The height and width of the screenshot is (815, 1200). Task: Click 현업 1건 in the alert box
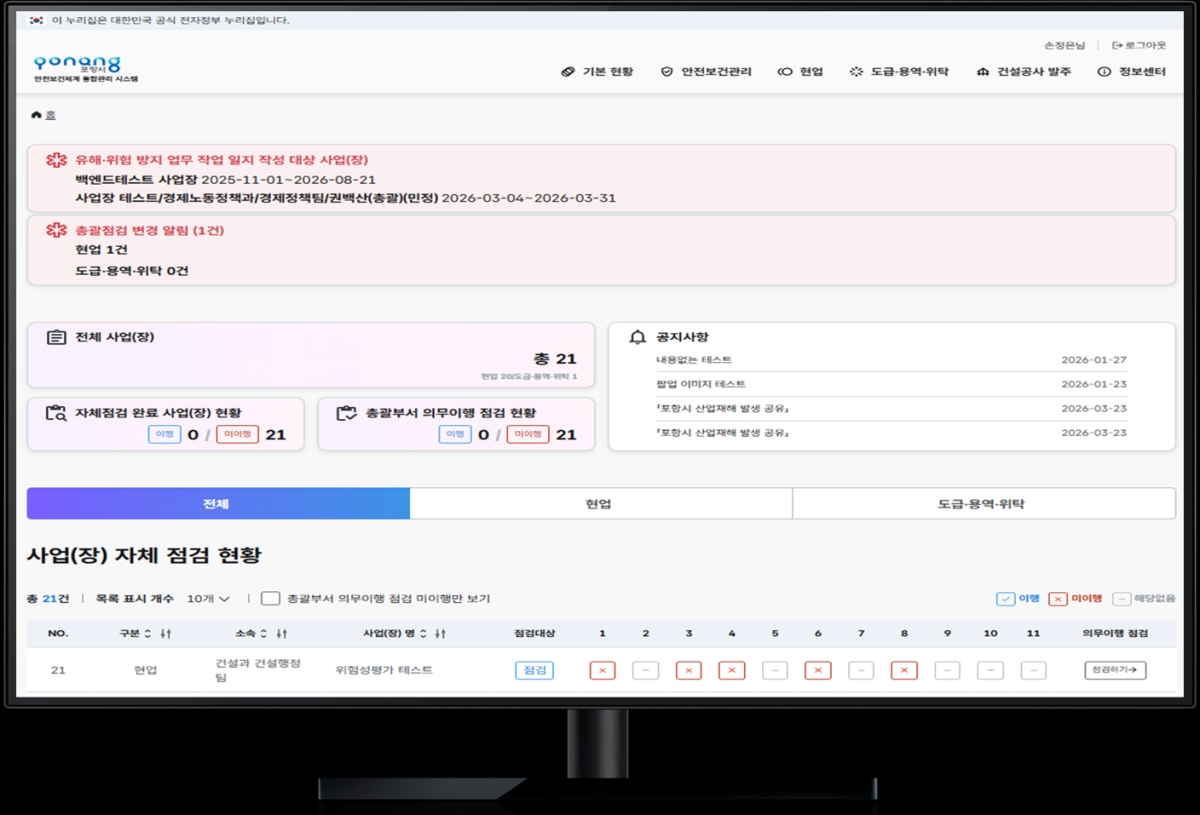101,249
